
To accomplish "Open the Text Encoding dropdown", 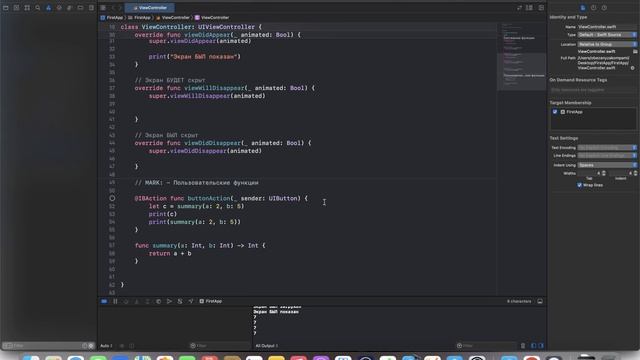I will click(x=607, y=148).
